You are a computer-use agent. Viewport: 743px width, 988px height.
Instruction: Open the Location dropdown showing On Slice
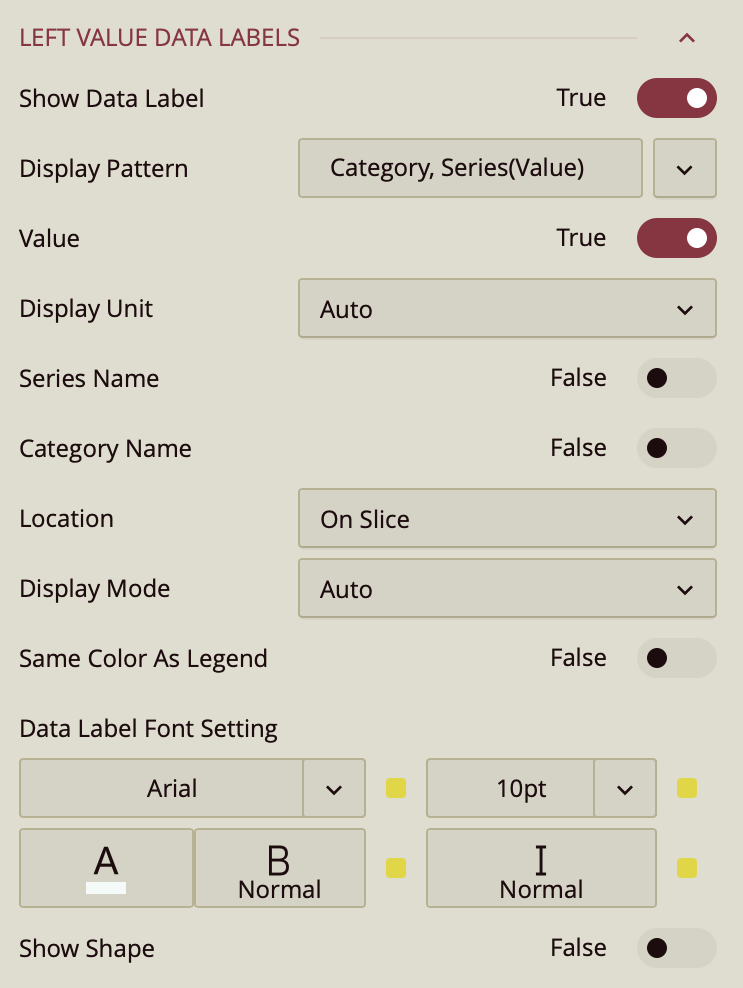tap(507, 519)
